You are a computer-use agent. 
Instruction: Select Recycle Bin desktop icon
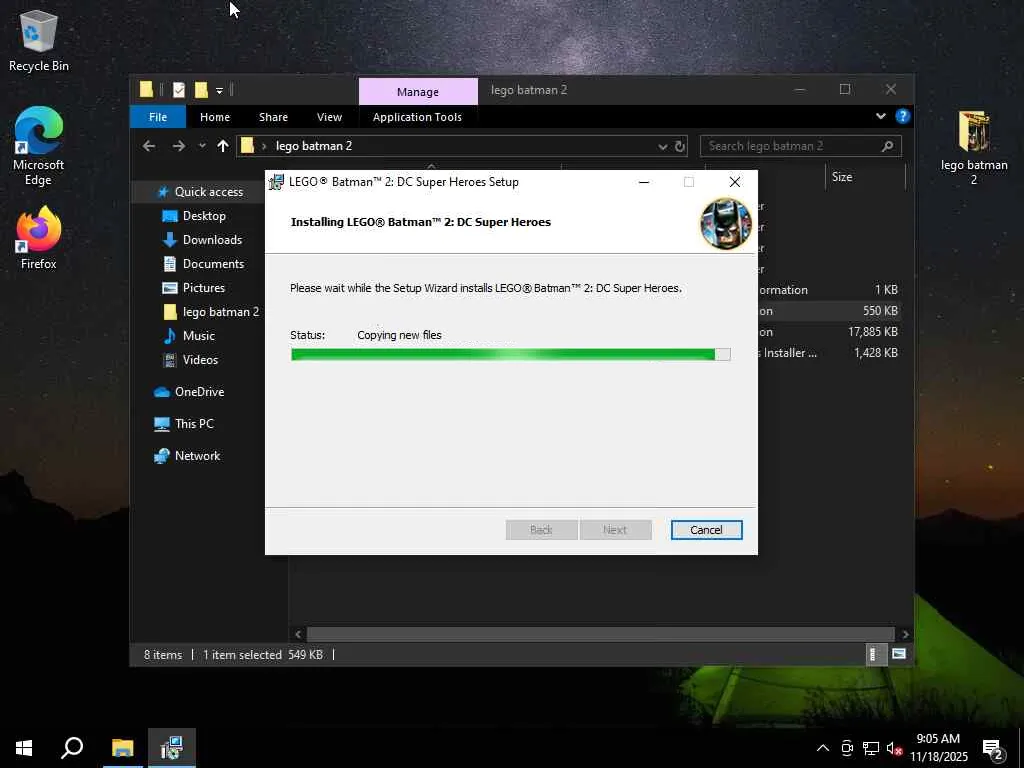point(39,41)
